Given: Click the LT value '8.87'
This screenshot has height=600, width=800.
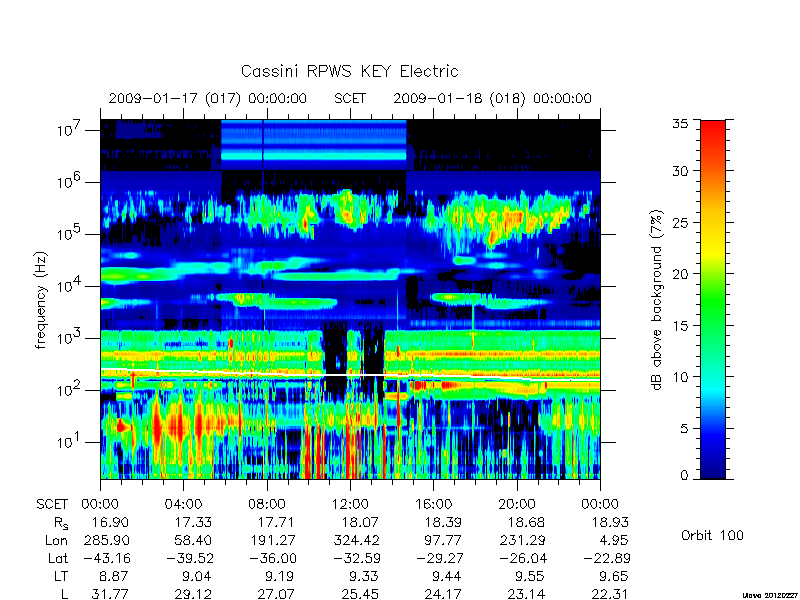Looking at the screenshot, I should [x=114, y=576].
